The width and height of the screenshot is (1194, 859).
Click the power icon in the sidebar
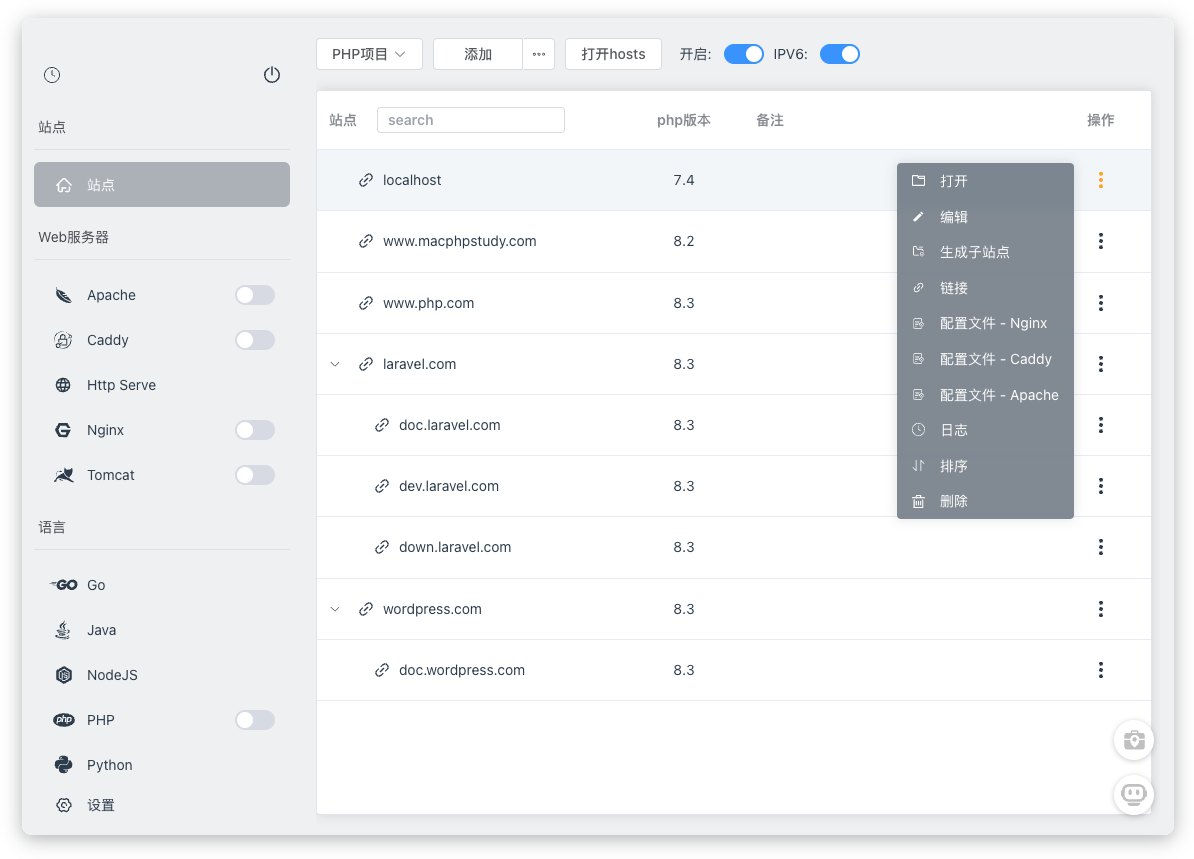272,75
